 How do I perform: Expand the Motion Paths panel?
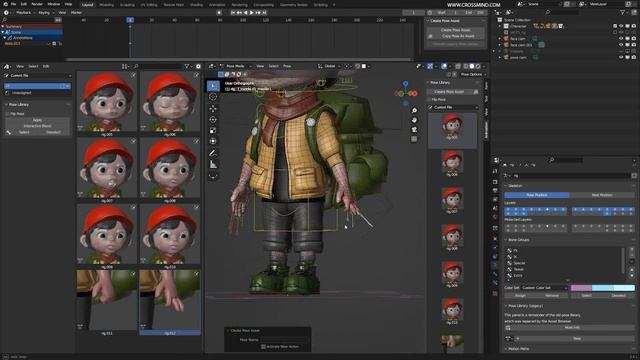click(506, 349)
